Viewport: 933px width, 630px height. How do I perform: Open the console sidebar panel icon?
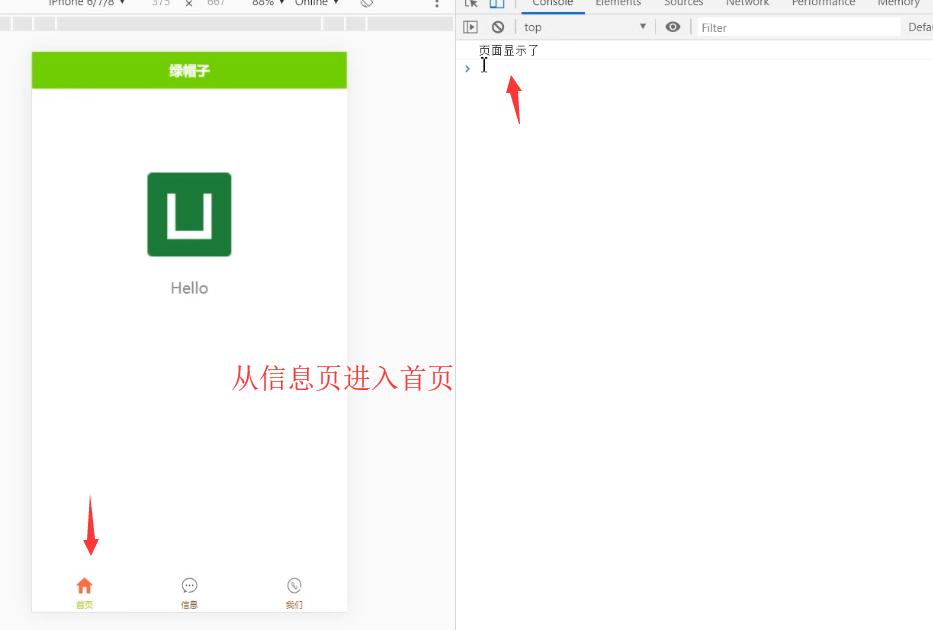pyautogui.click(x=471, y=26)
